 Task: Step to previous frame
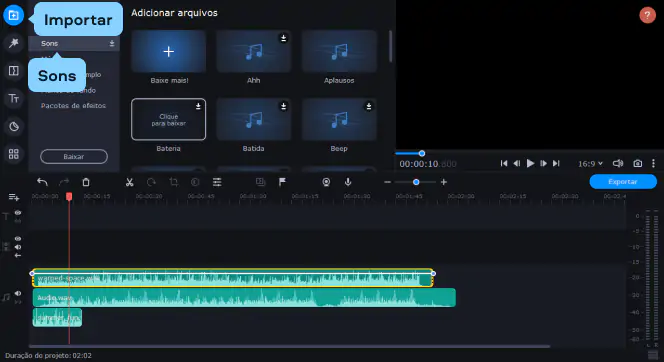point(517,163)
